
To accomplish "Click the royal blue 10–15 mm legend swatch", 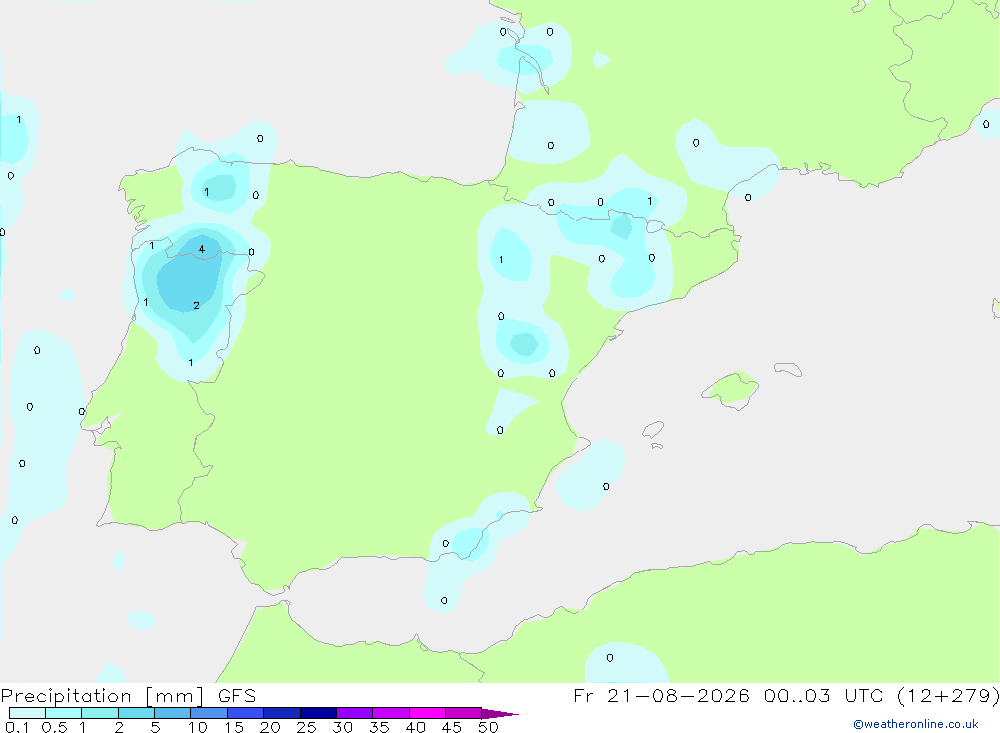I will [x=209, y=713].
